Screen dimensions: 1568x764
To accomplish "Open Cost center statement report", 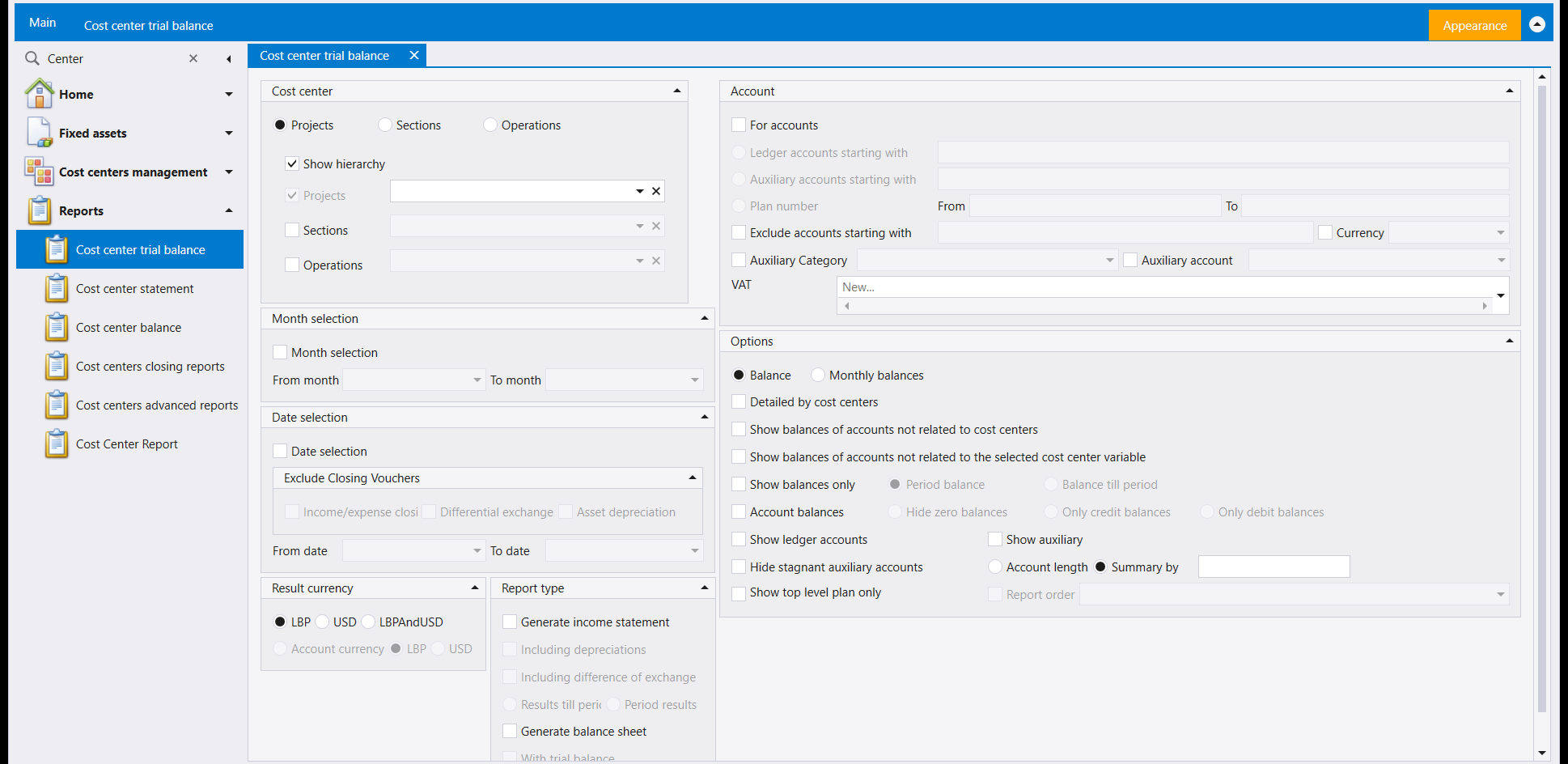I will 129,288.
